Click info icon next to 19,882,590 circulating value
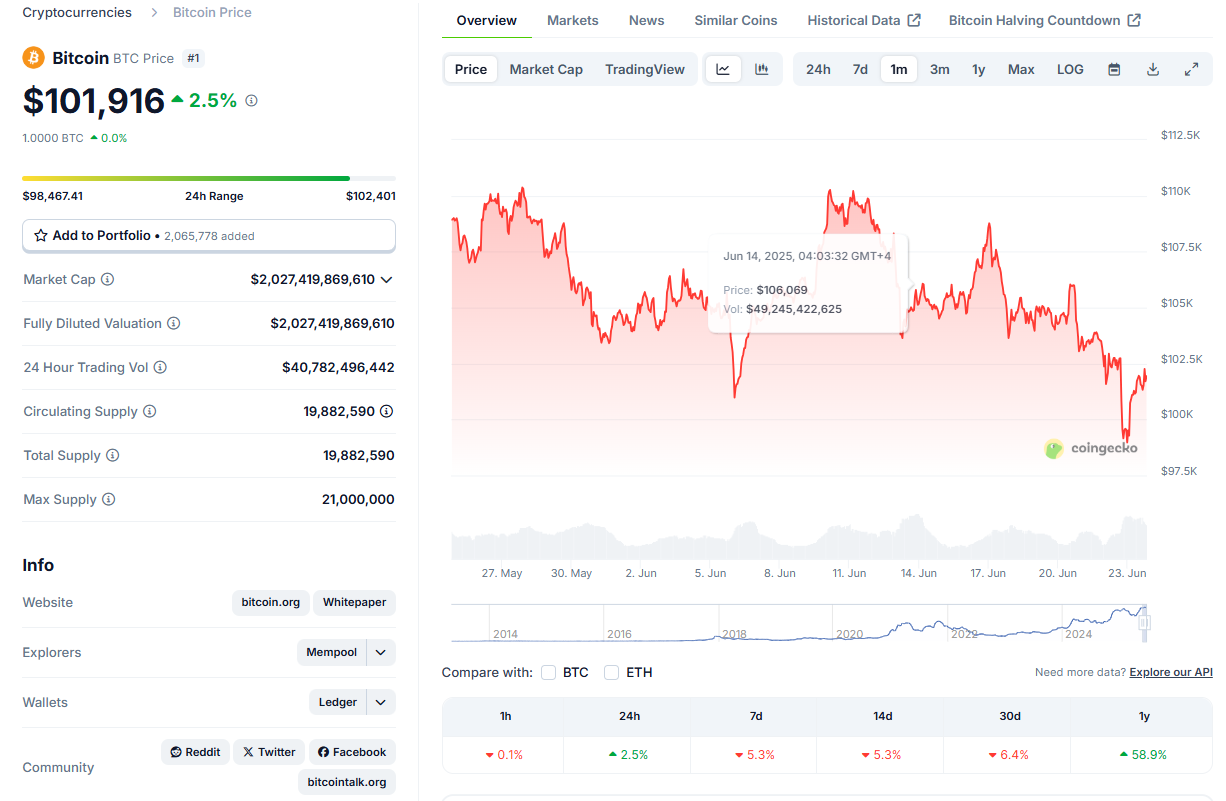This screenshot has width=1226, height=801. click(387, 412)
